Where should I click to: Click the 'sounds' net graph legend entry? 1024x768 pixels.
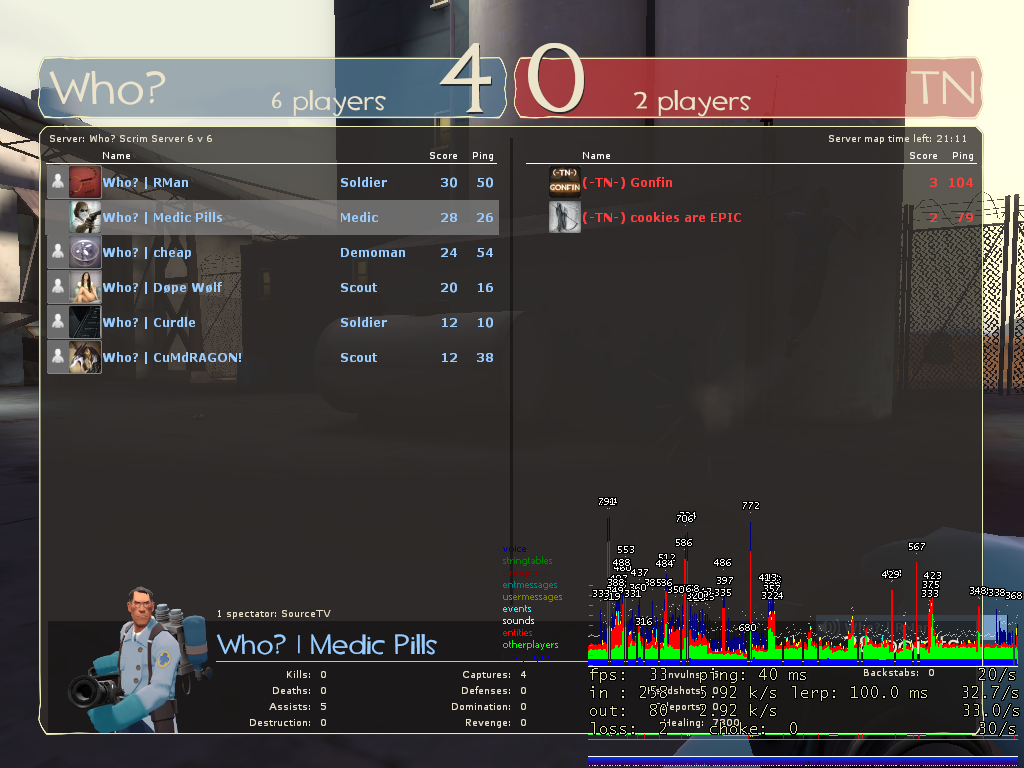pos(519,621)
